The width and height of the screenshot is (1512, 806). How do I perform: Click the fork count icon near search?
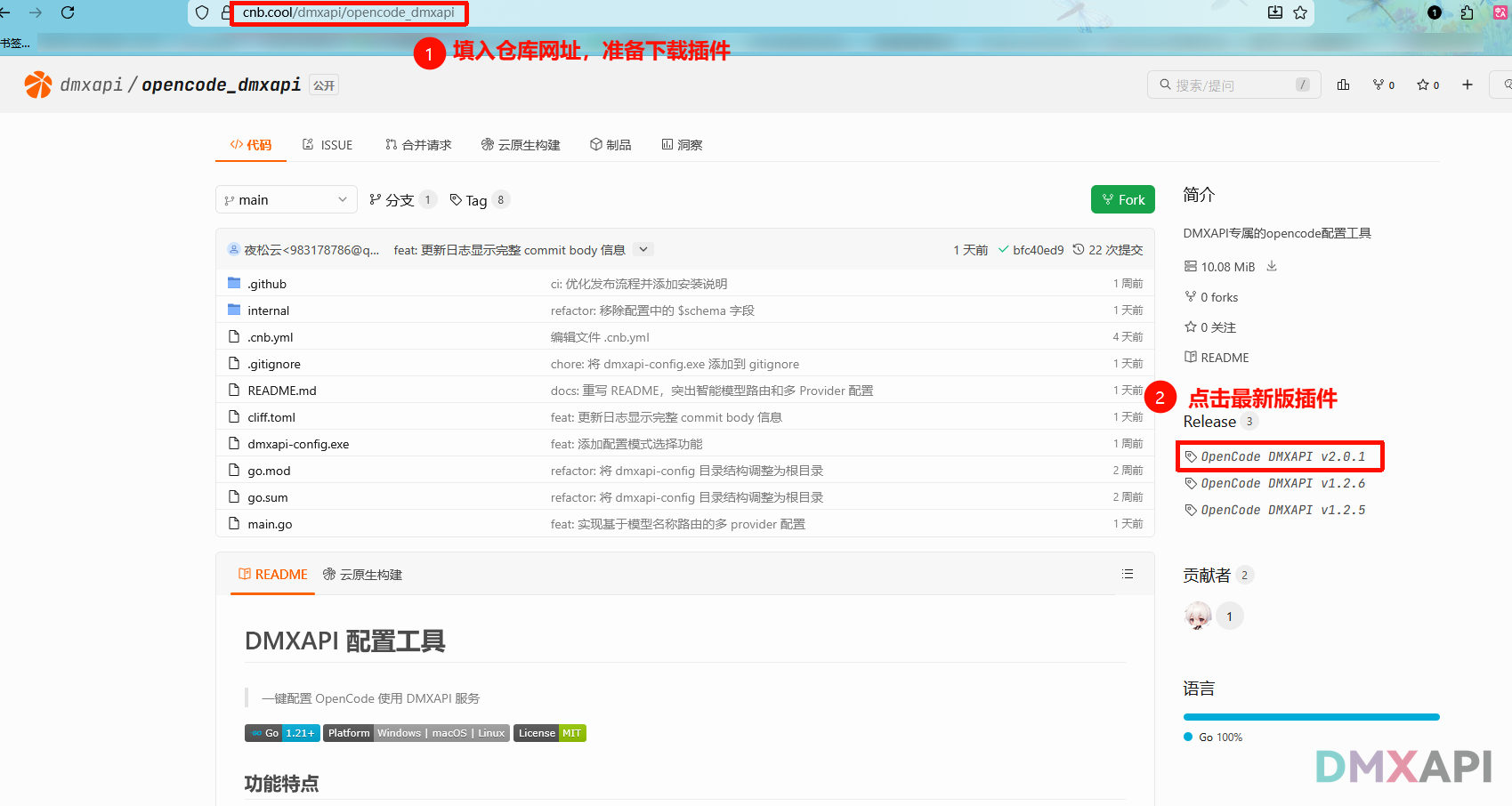click(1380, 85)
